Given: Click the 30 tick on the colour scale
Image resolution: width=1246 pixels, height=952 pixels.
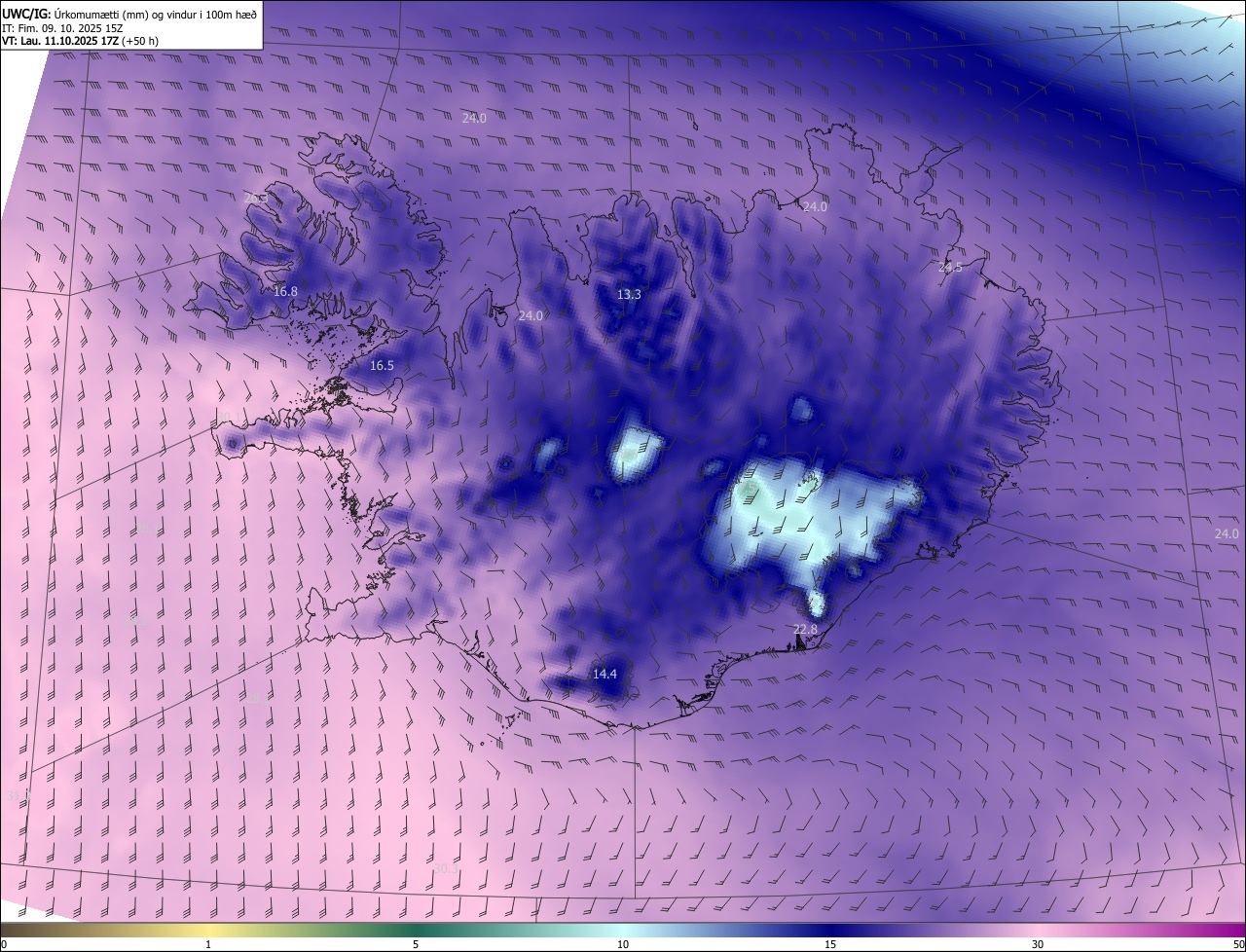Looking at the screenshot, I should click(1038, 944).
